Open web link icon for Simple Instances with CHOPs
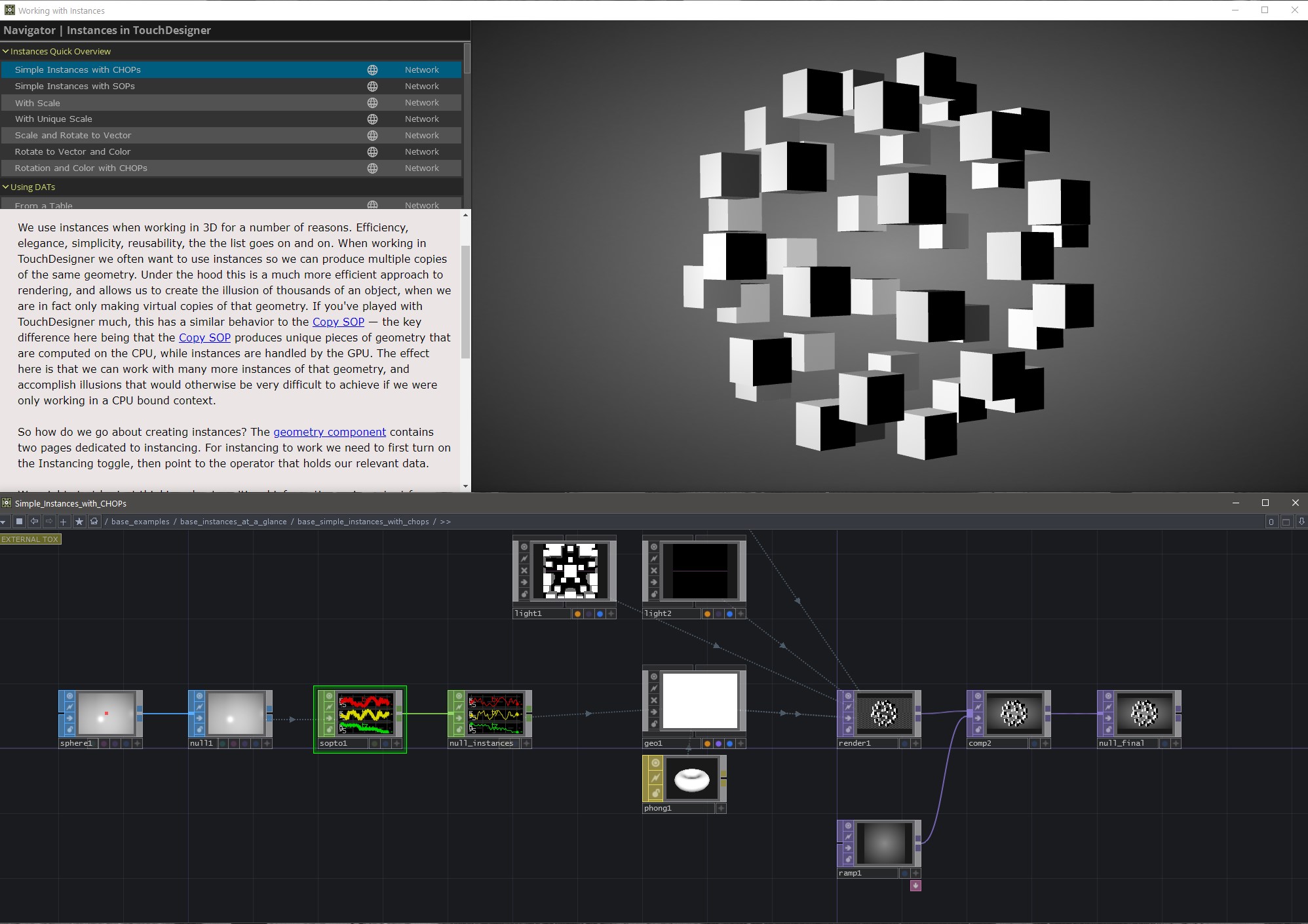The image size is (1308, 924). [x=372, y=69]
